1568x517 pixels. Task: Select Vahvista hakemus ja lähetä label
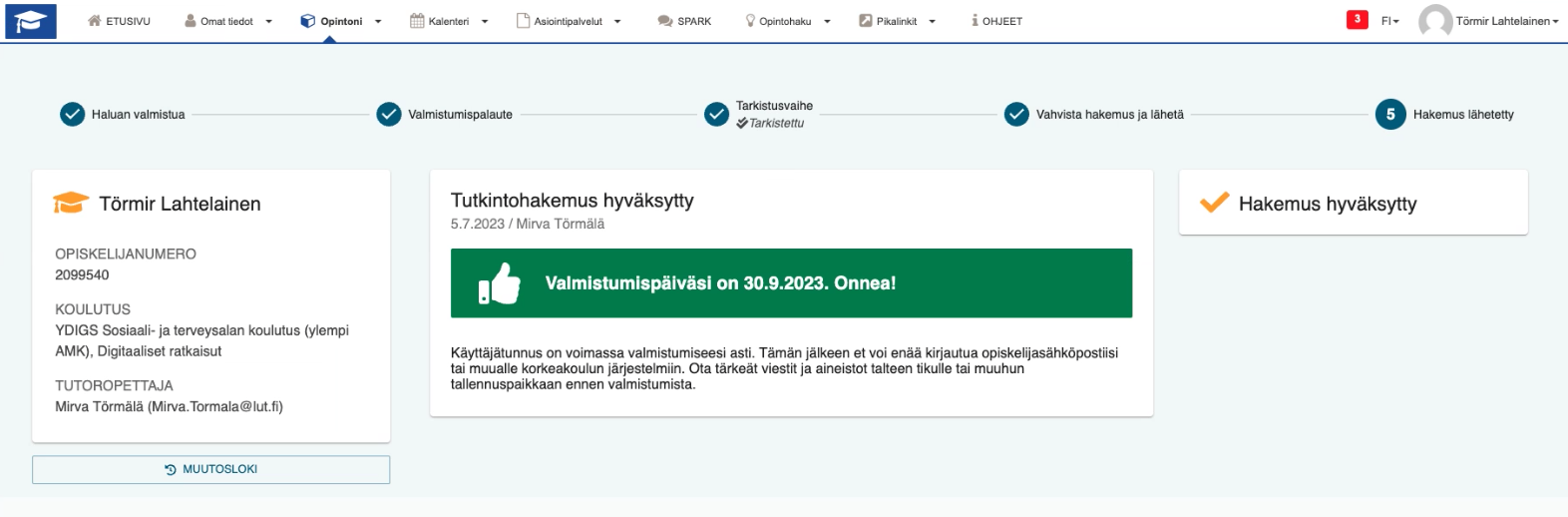click(1110, 115)
